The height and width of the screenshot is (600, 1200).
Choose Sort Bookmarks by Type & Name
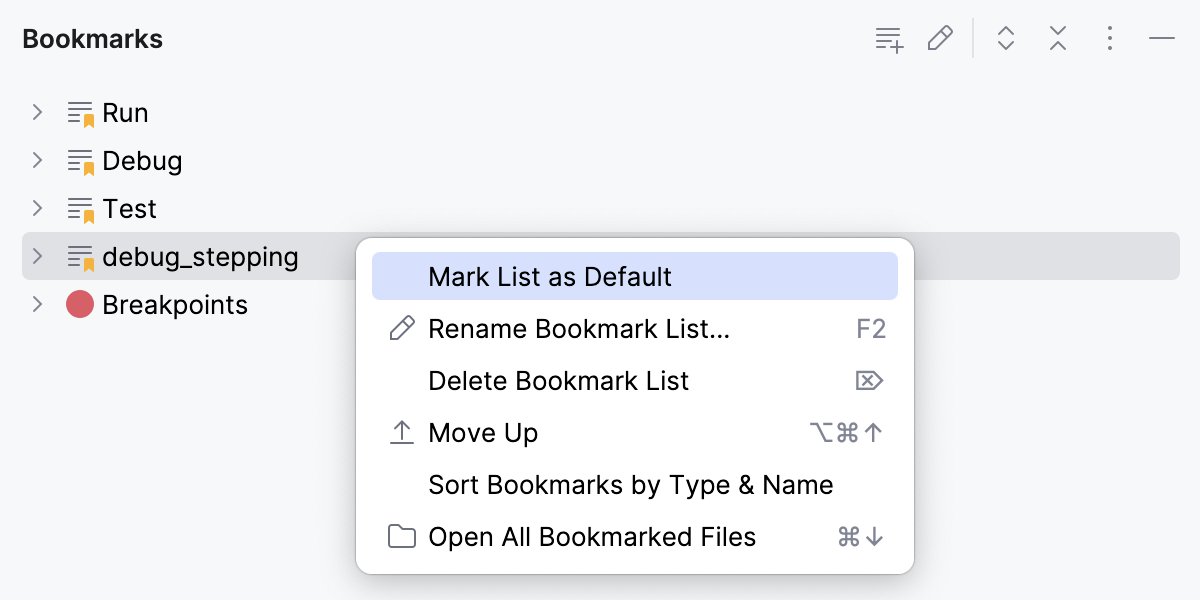click(x=630, y=484)
